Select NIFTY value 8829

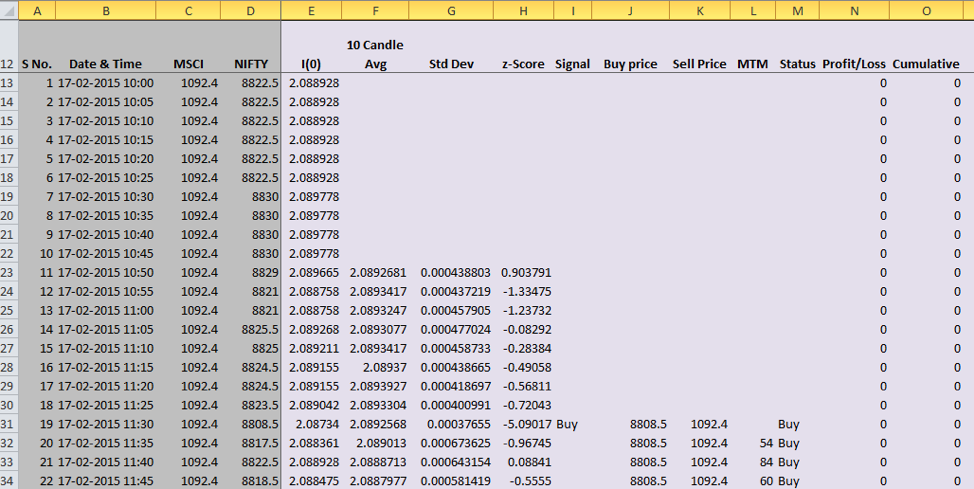point(251,272)
